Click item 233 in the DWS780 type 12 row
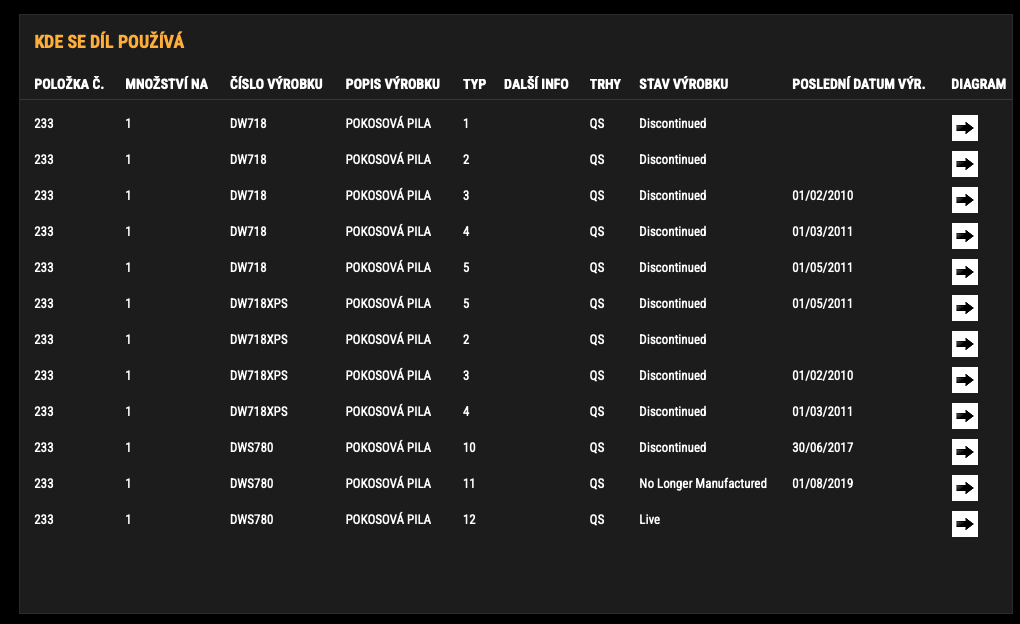1020x624 pixels. [x=44, y=519]
